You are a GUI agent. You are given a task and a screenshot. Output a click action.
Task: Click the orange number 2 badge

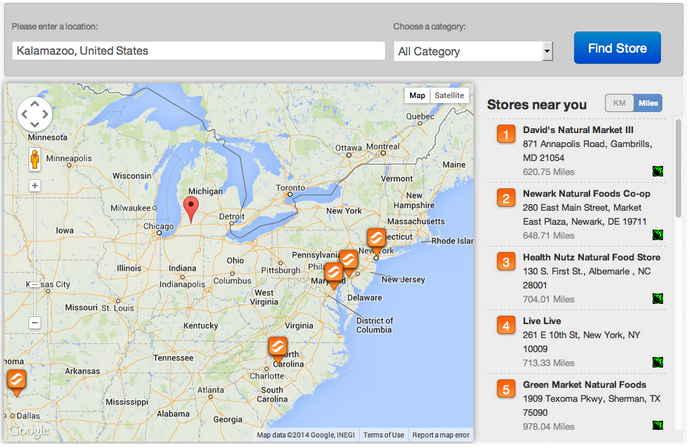click(506, 198)
